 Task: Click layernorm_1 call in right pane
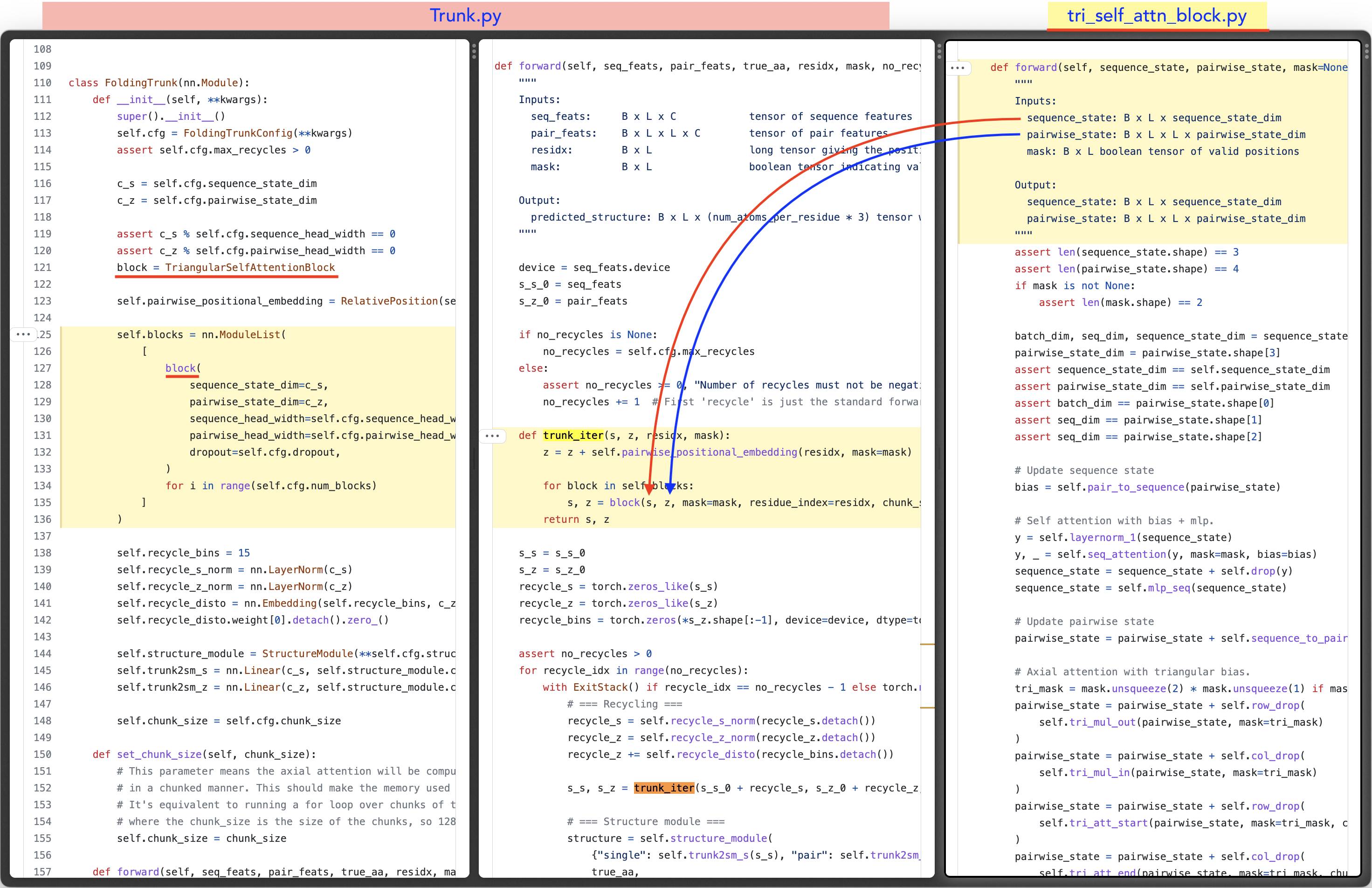[x=1103, y=538]
